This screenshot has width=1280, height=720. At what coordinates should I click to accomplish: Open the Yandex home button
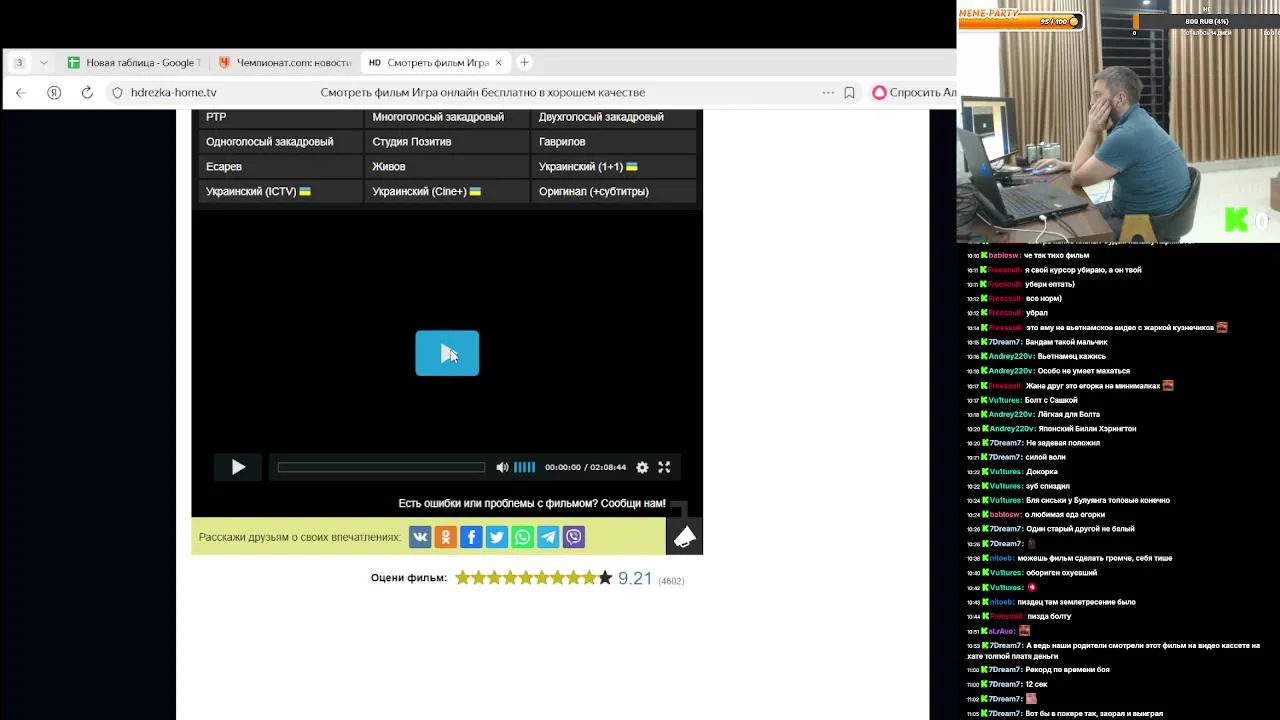pos(54,92)
